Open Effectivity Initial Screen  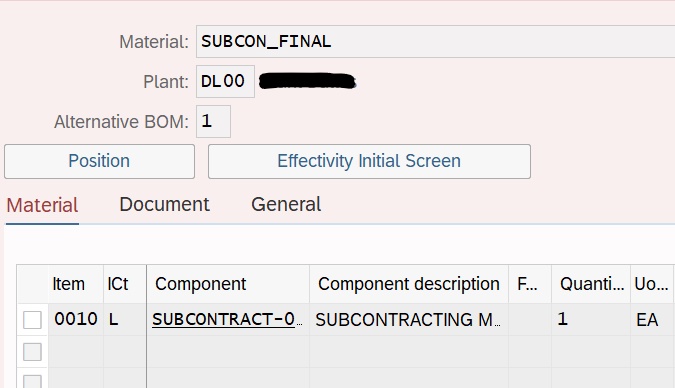click(x=369, y=161)
